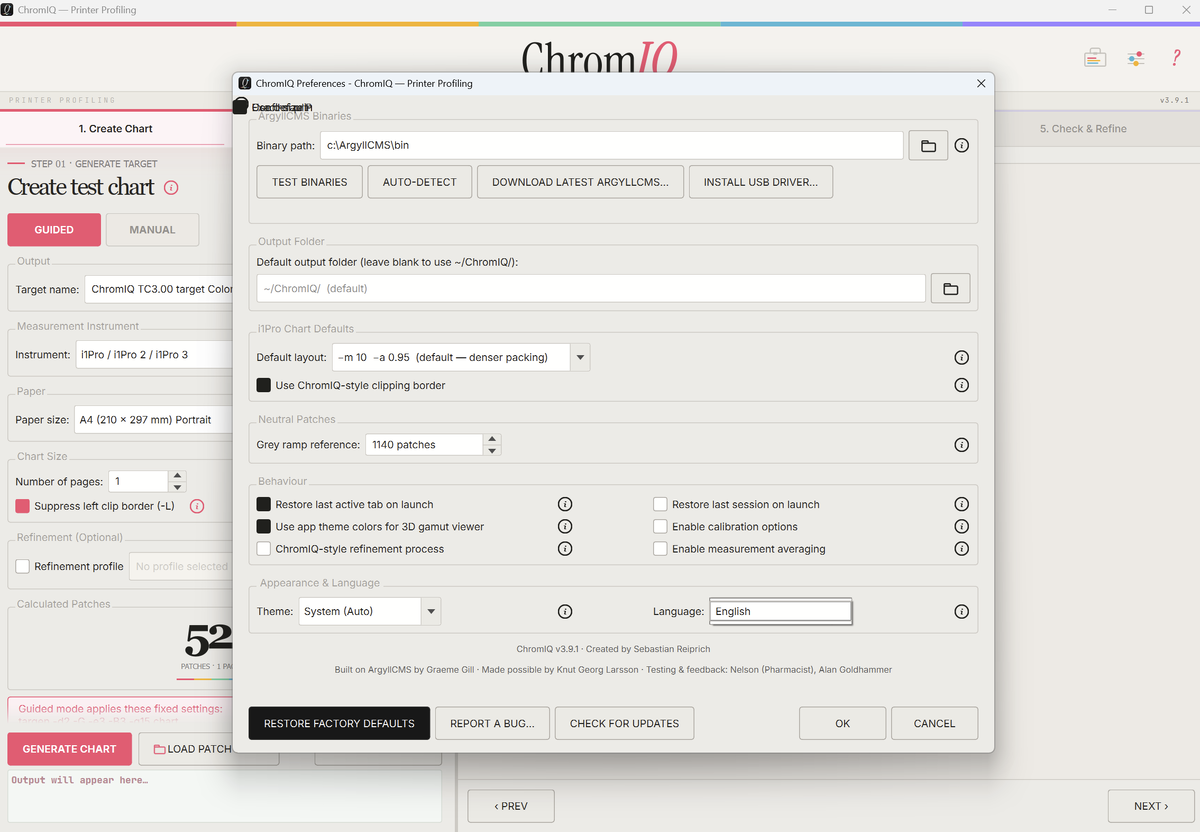Click ChromIQ logo in Preferences title bar

click(x=245, y=84)
